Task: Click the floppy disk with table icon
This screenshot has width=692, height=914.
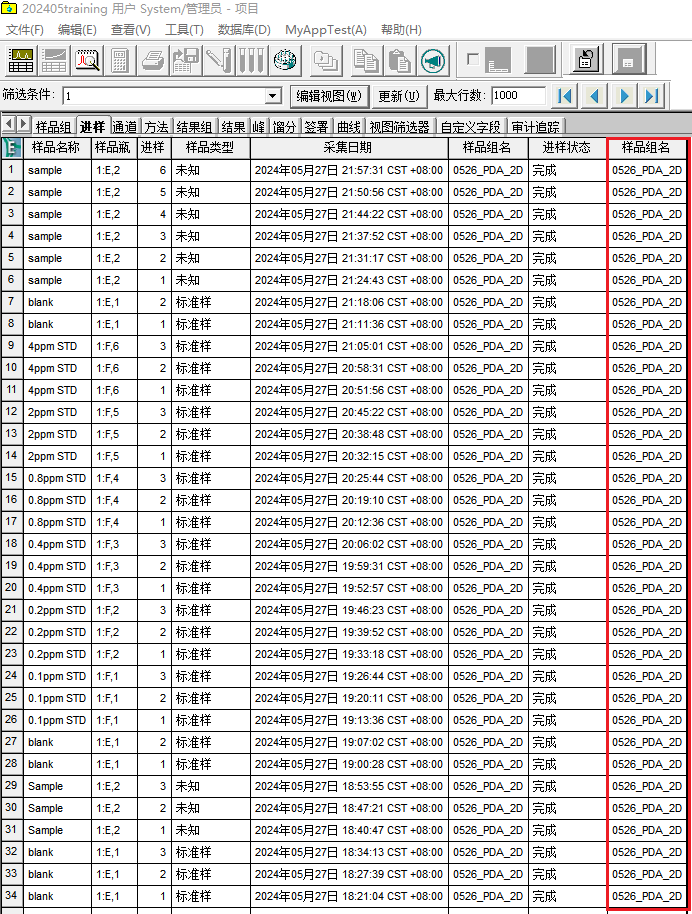Action: point(185,61)
